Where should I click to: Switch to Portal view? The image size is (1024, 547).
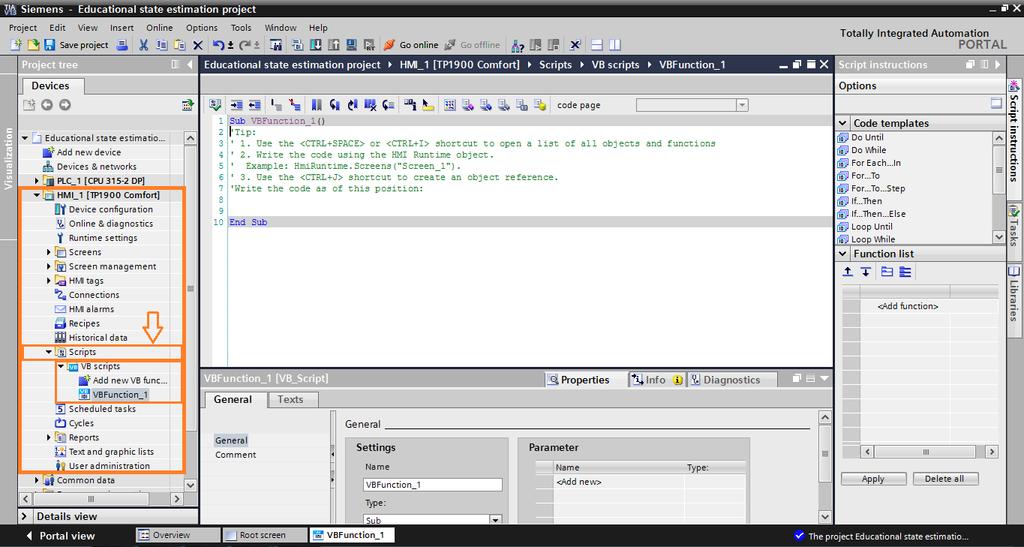tap(60, 535)
